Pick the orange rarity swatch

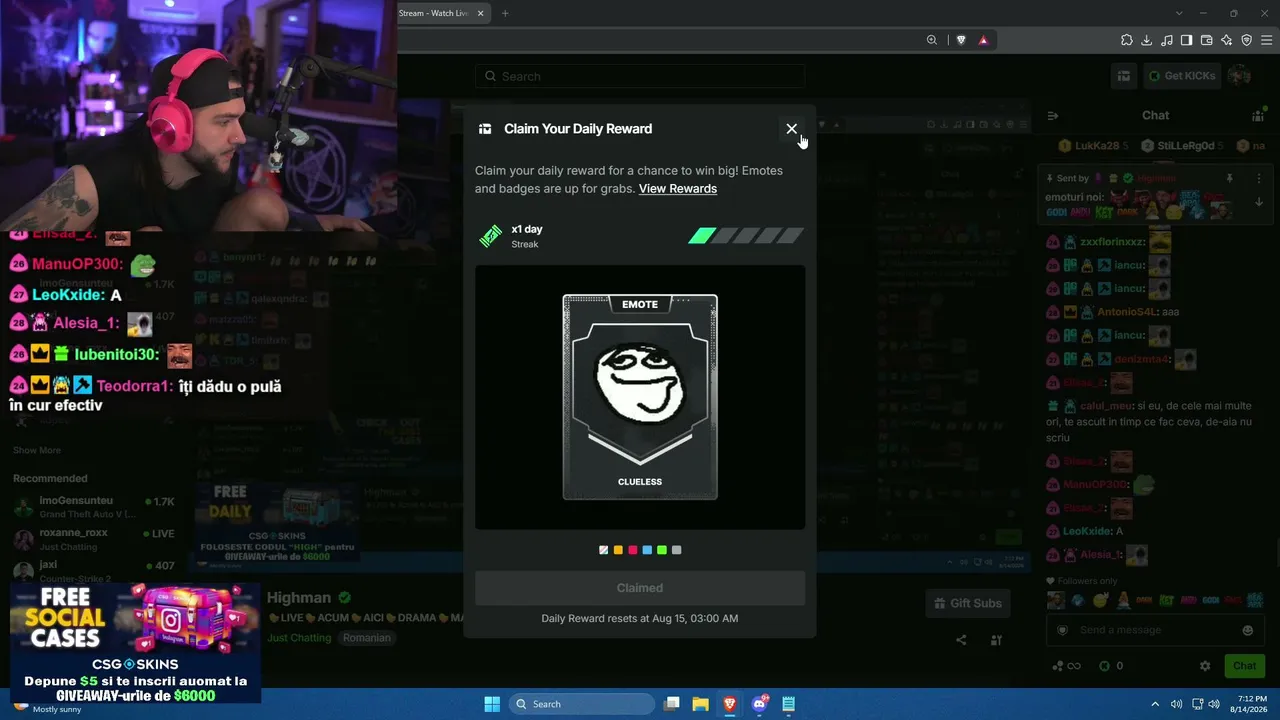(x=618, y=550)
